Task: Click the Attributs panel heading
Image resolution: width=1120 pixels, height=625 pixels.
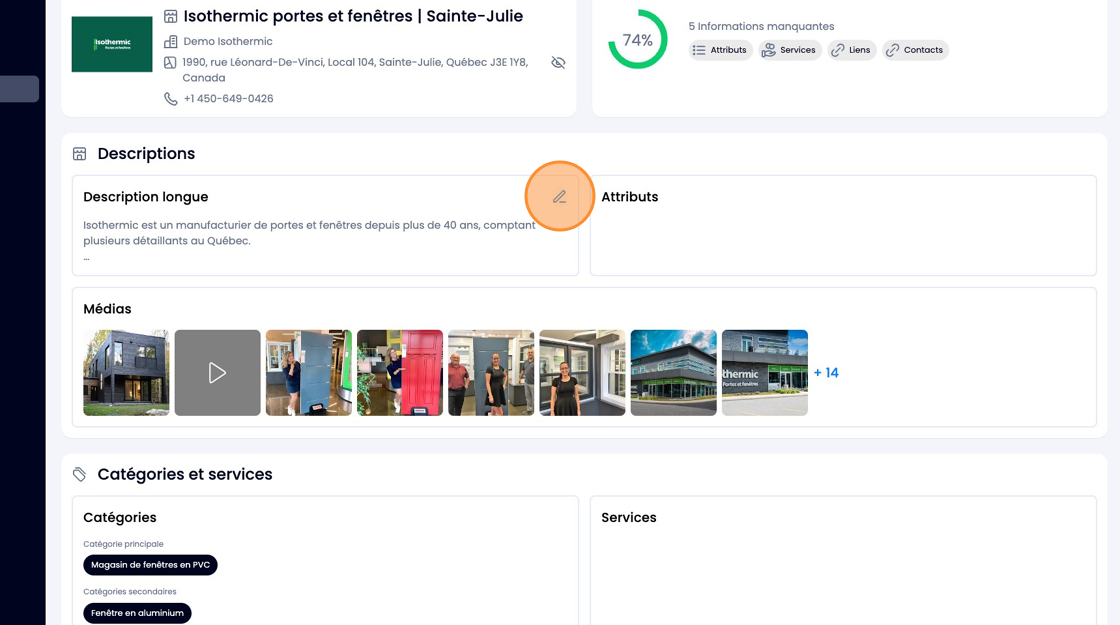Action: (630, 197)
